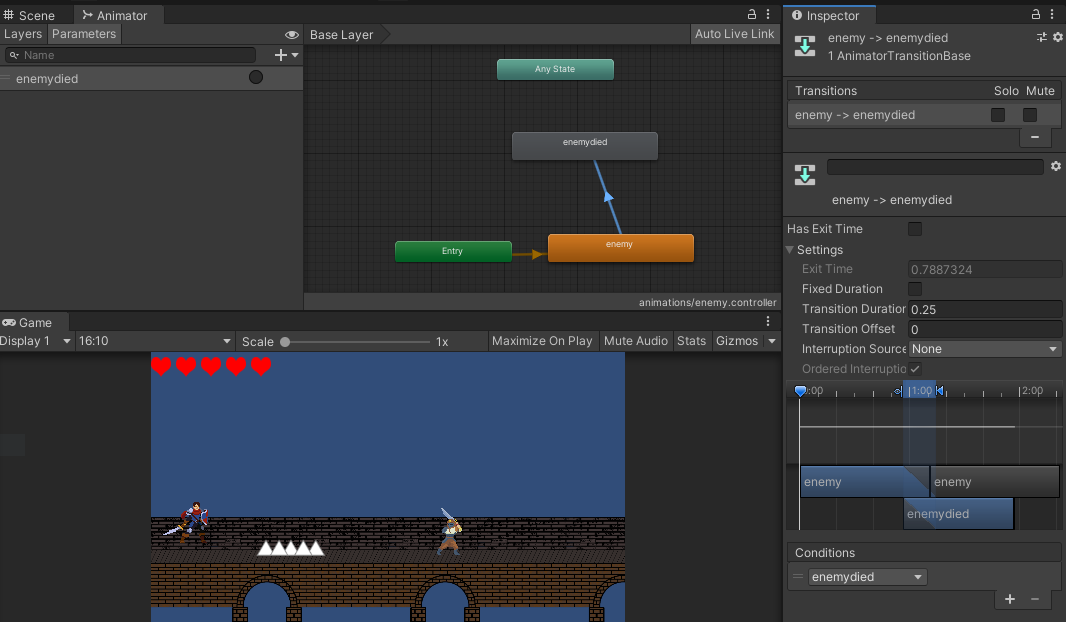The width and height of the screenshot is (1066, 622).
Task: Click the second transition icon beside name field
Action: tap(805, 175)
